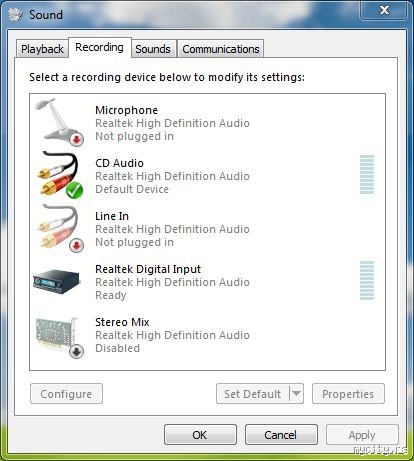Click the CD Audio RCA cable icon
This screenshot has height=461, width=414.
click(x=59, y=175)
